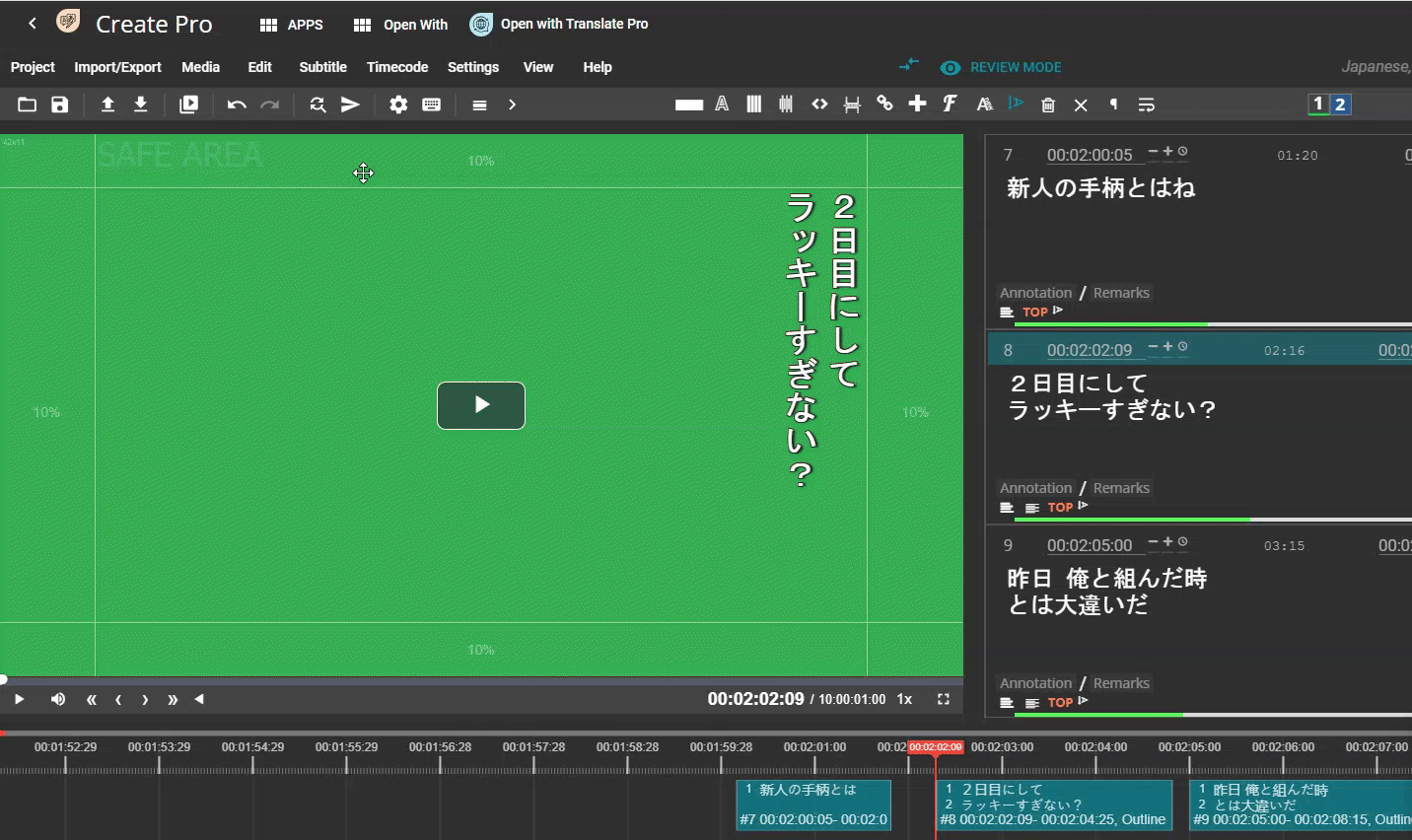The width and height of the screenshot is (1412, 840).
Task: Click the settings gear icon in toolbar
Action: (x=398, y=105)
